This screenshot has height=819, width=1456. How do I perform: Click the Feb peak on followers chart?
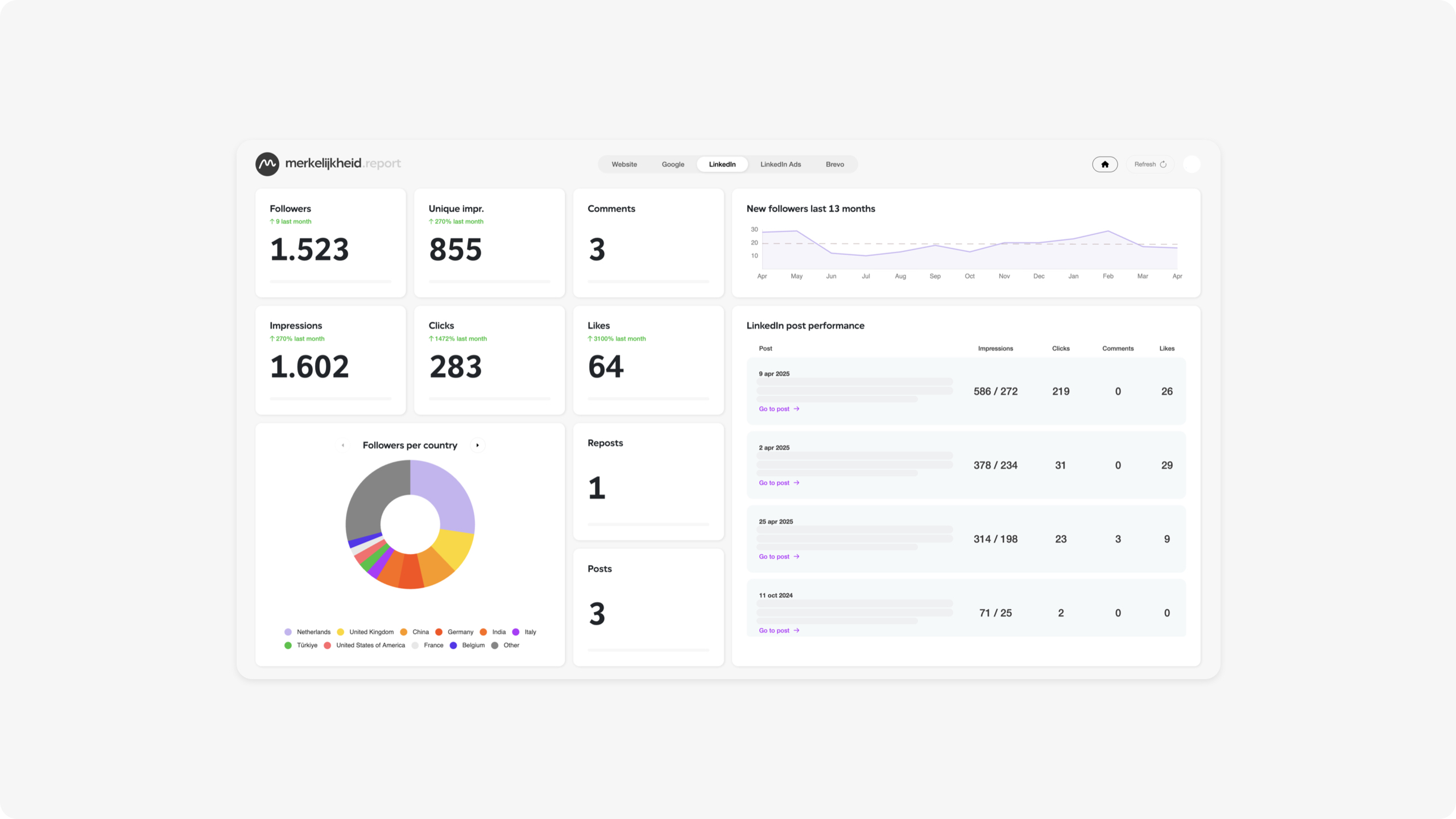tap(1107, 231)
